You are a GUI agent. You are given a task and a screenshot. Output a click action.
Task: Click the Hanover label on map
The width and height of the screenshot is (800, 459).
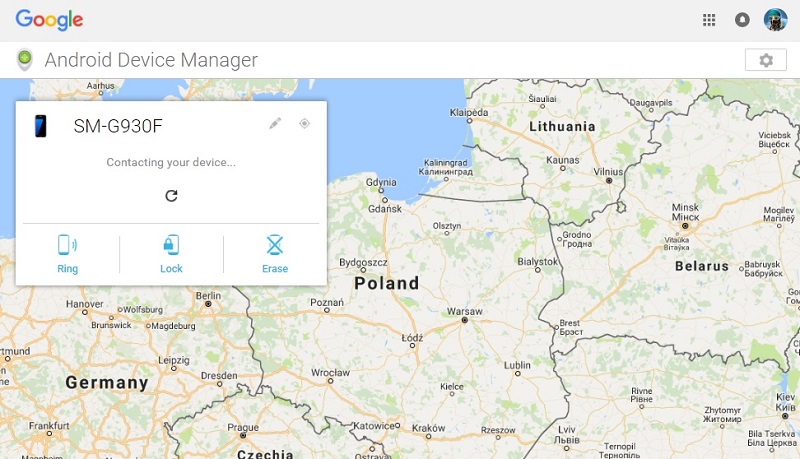[x=85, y=304]
